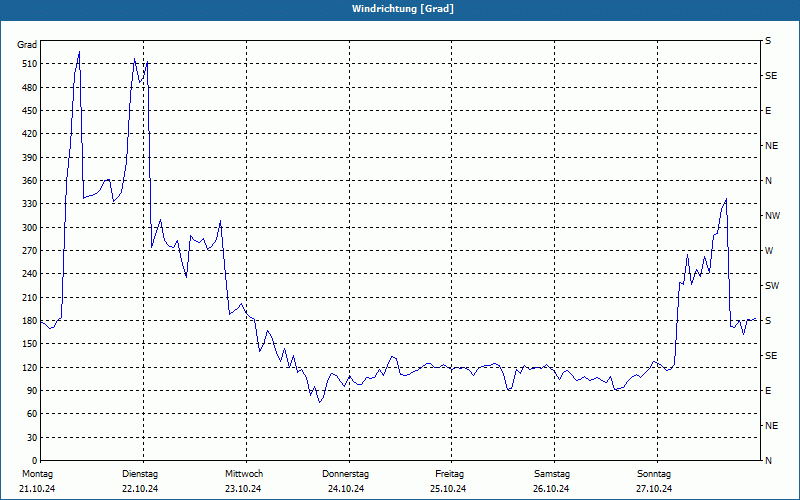Select the 30 axis label
800x500 pixels.
pos(32,437)
